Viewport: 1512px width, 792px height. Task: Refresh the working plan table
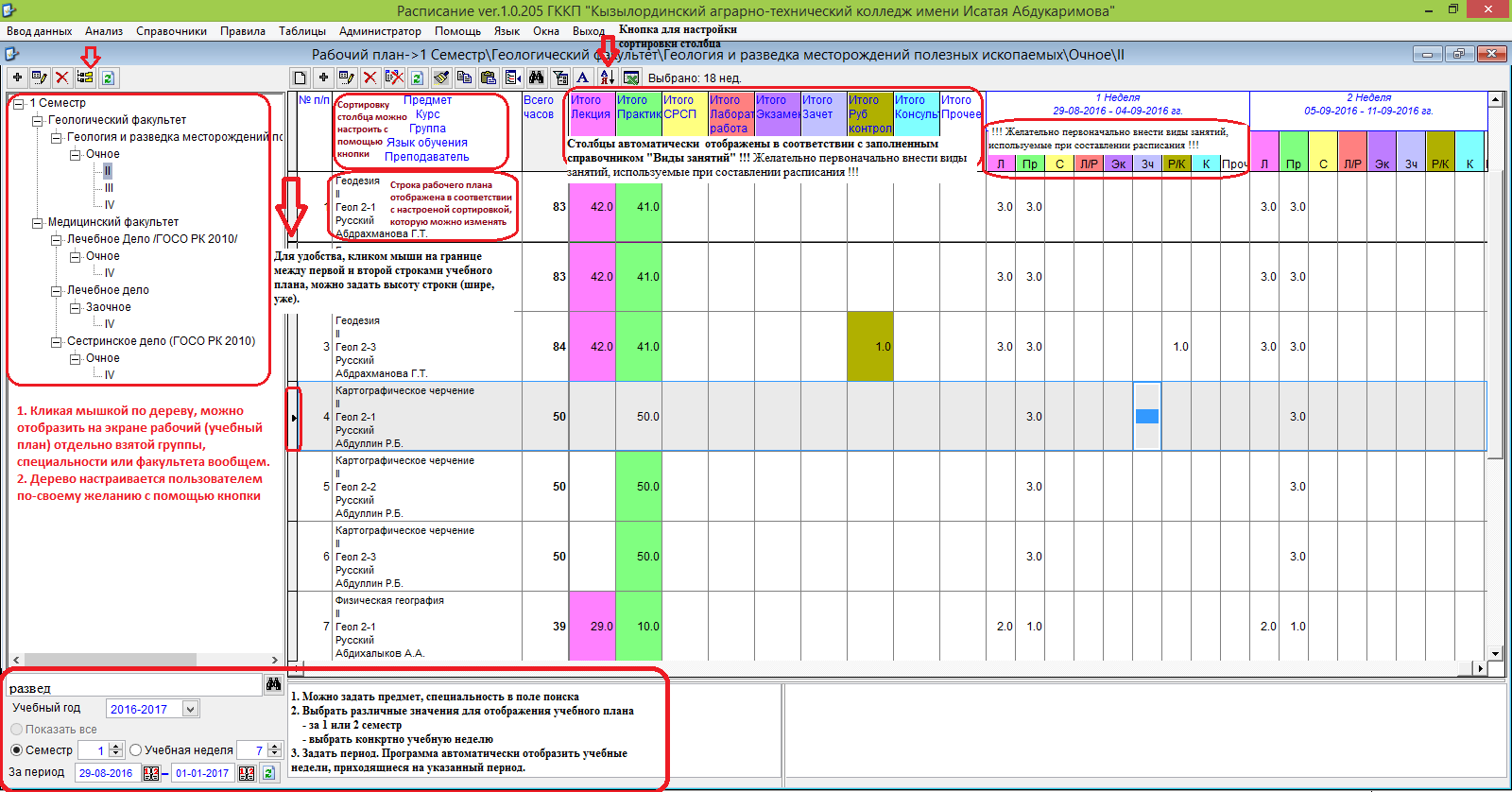[x=417, y=77]
